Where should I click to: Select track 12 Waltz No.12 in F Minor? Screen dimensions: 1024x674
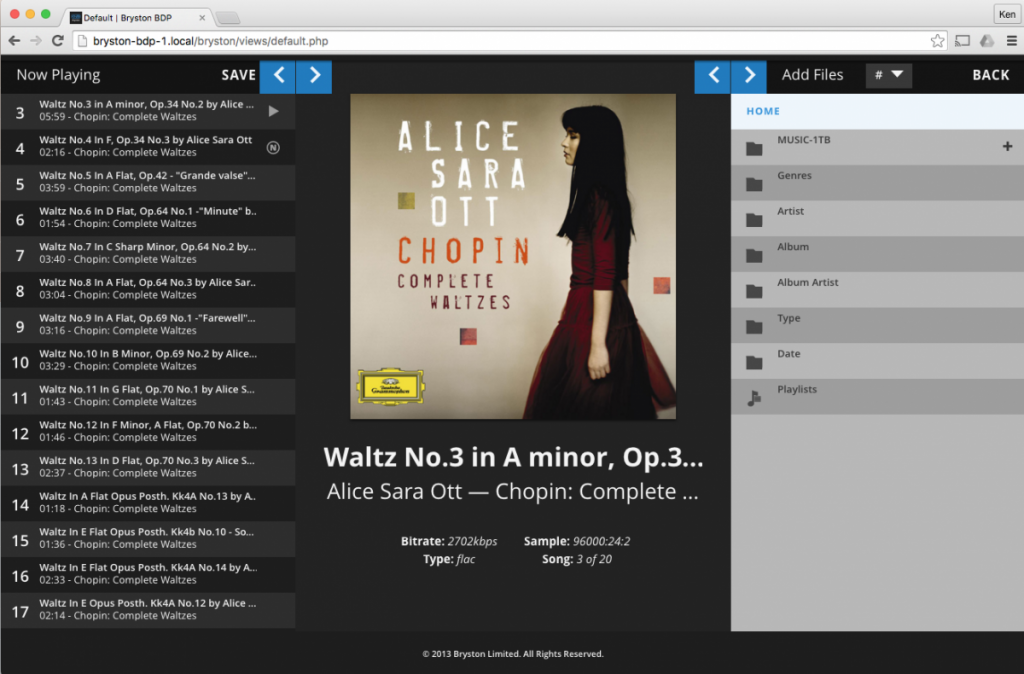coord(148,432)
